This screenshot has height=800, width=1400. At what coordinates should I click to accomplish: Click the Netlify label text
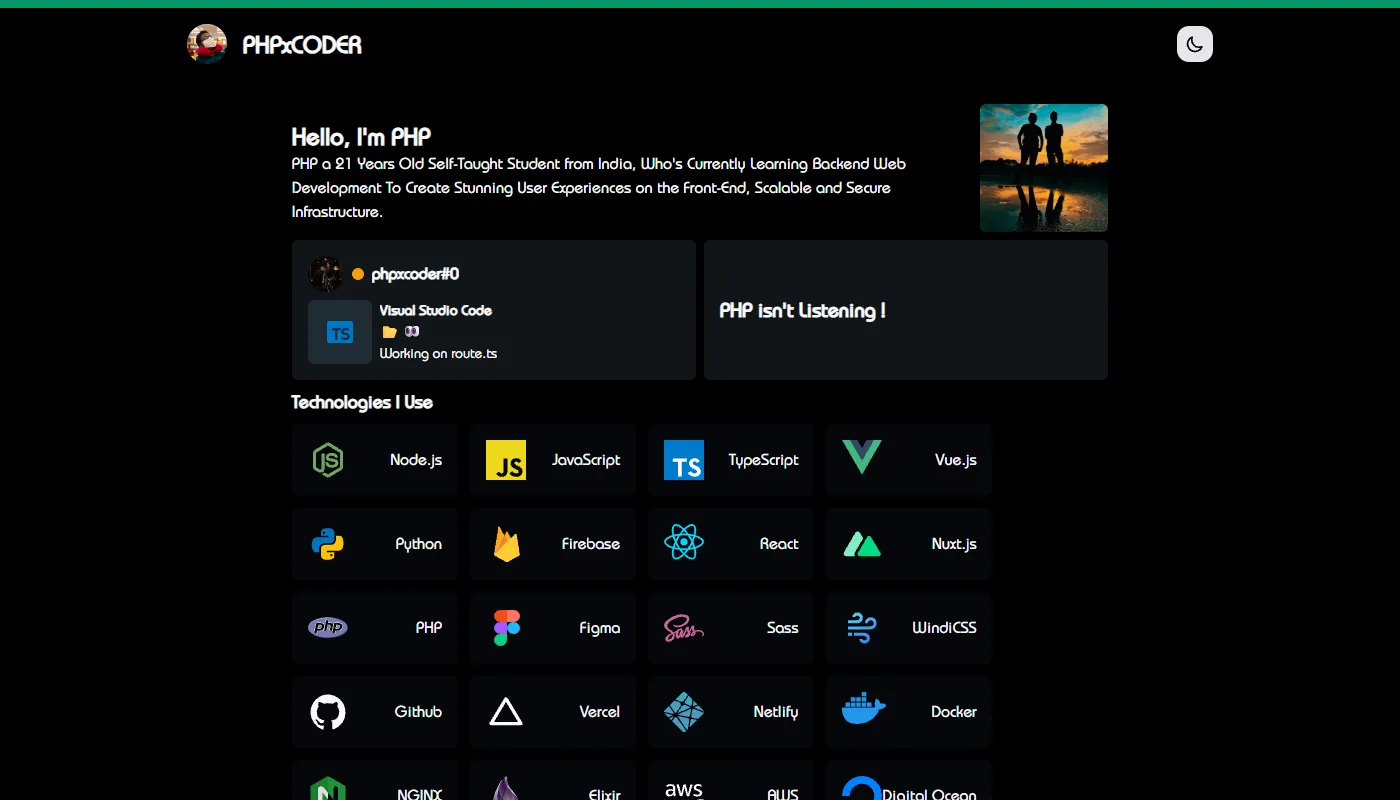click(776, 712)
